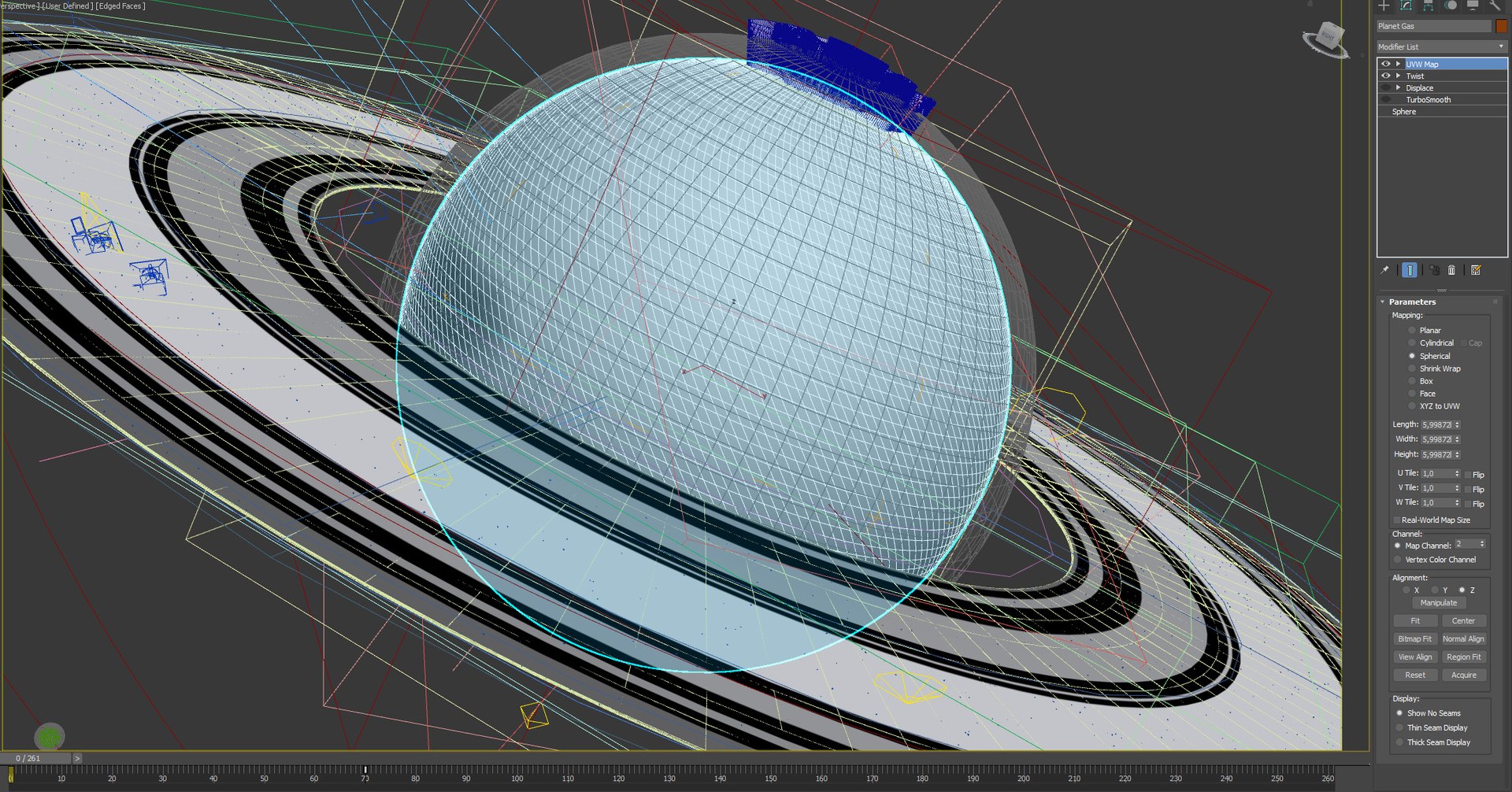1512x792 pixels.
Task: Pin the modifier stack
Action: (x=1385, y=270)
